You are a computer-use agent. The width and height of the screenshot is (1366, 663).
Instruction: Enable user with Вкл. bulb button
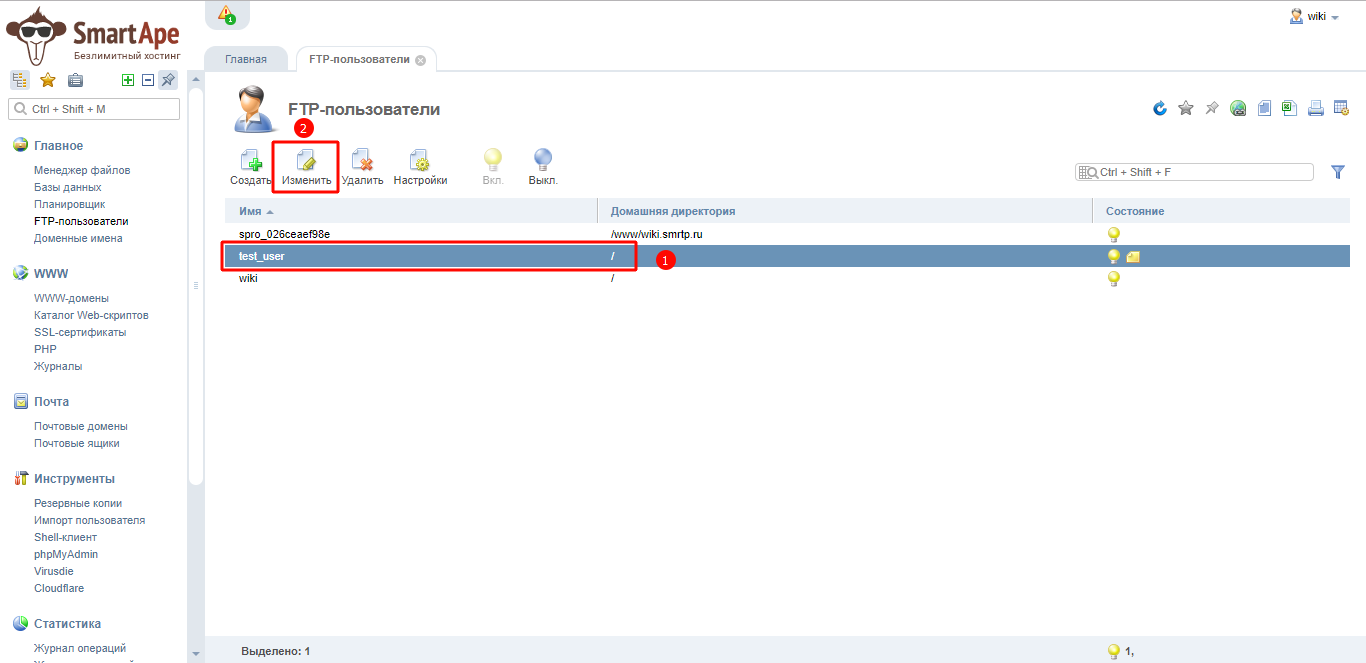click(493, 161)
